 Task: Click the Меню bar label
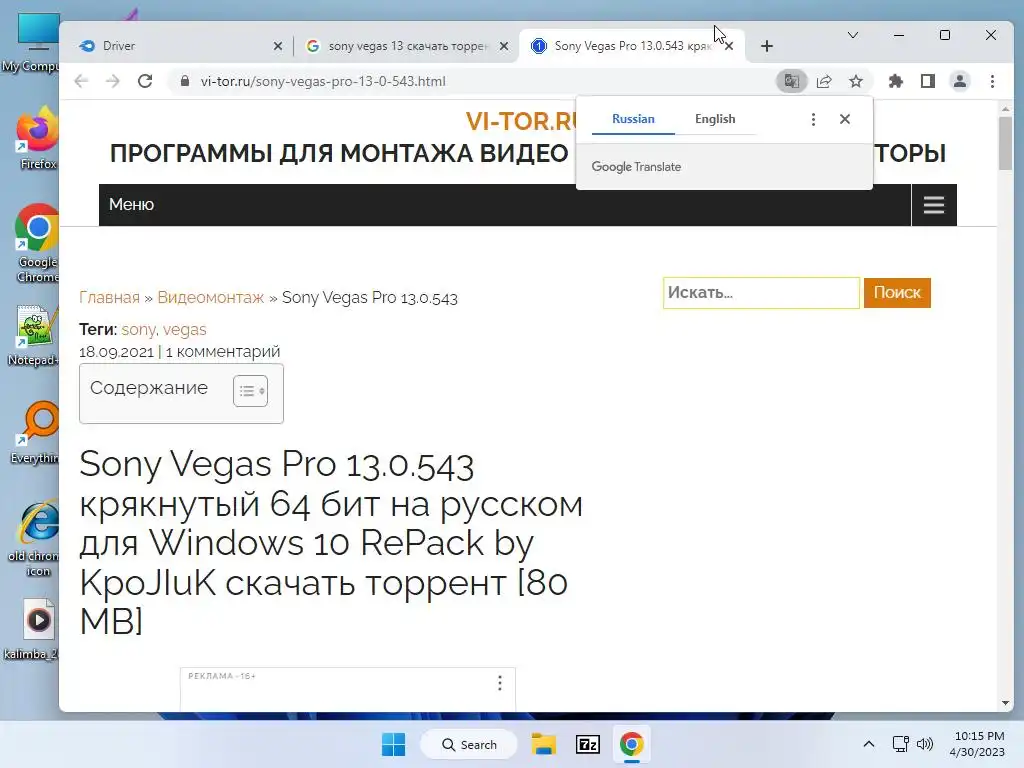click(131, 204)
